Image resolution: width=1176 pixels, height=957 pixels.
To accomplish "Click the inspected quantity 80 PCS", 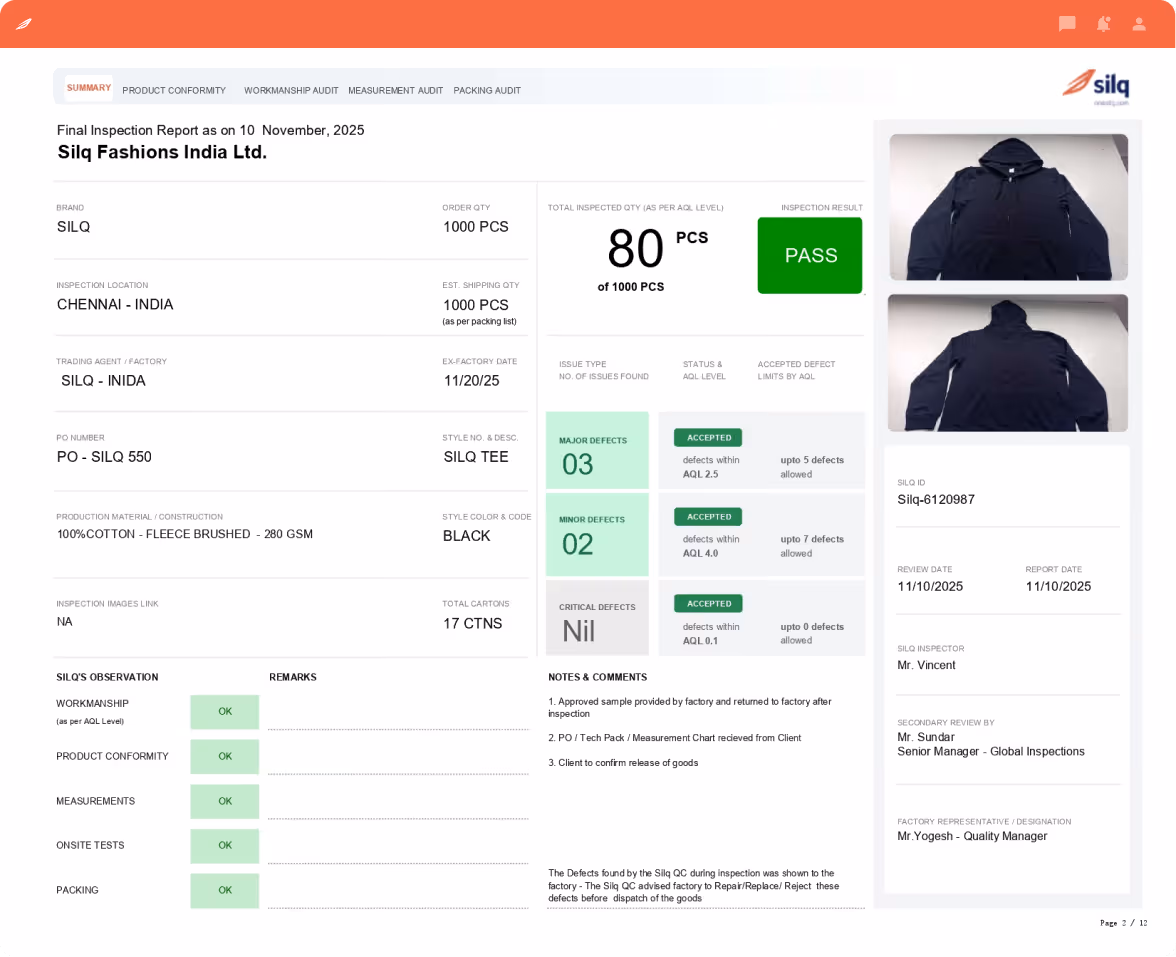I will click(x=657, y=248).
